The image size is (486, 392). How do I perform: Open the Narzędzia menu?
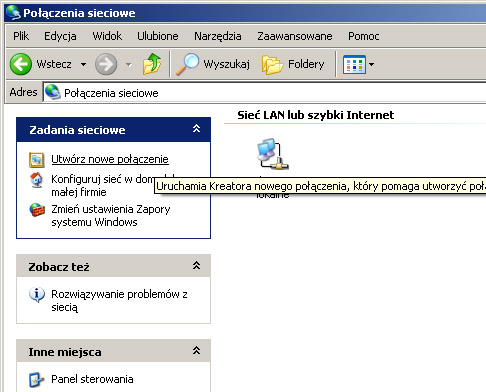click(218, 36)
